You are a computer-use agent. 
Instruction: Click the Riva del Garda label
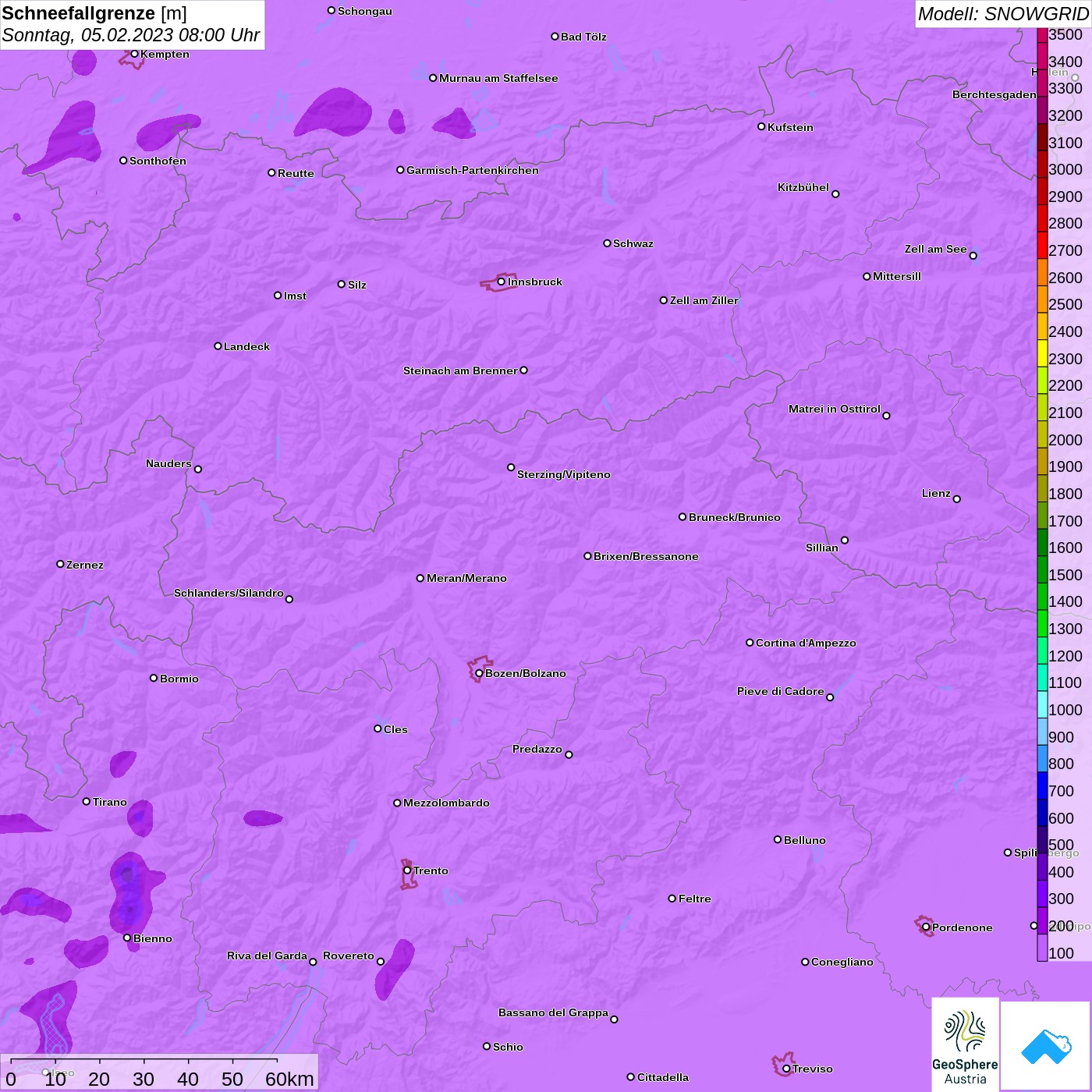(x=267, y=955)
